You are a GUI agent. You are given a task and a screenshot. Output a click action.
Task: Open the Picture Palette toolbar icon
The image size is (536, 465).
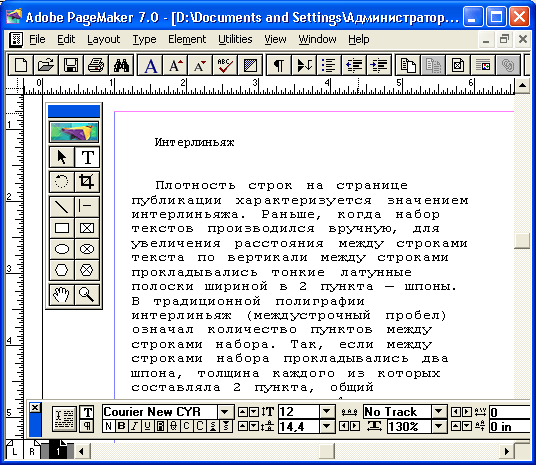coord(483,65)
